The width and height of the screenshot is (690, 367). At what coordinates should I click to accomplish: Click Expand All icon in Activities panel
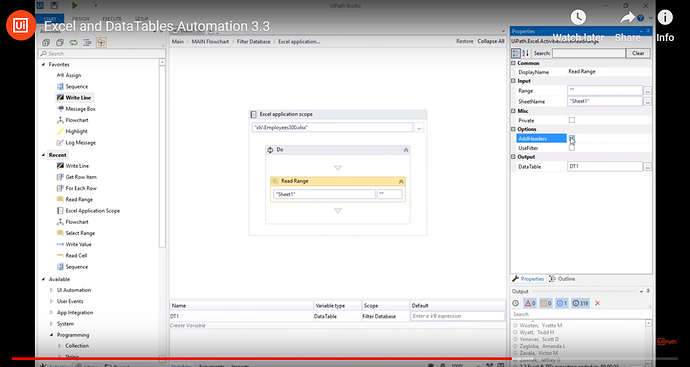46,43
